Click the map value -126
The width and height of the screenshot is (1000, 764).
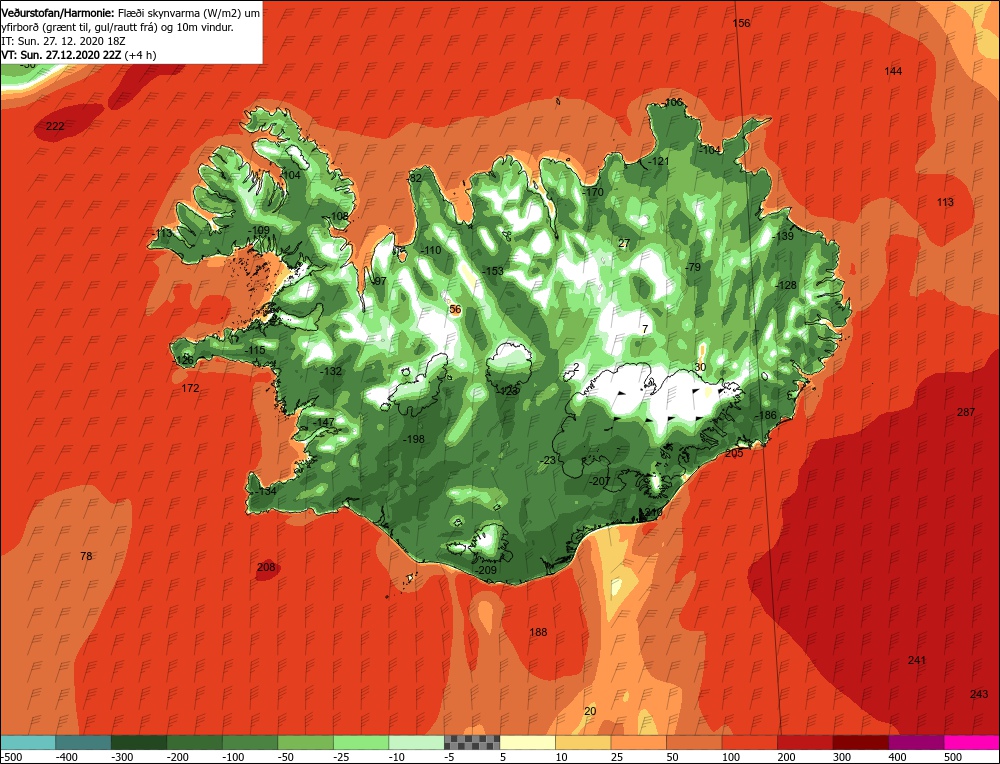pos(183,360)
